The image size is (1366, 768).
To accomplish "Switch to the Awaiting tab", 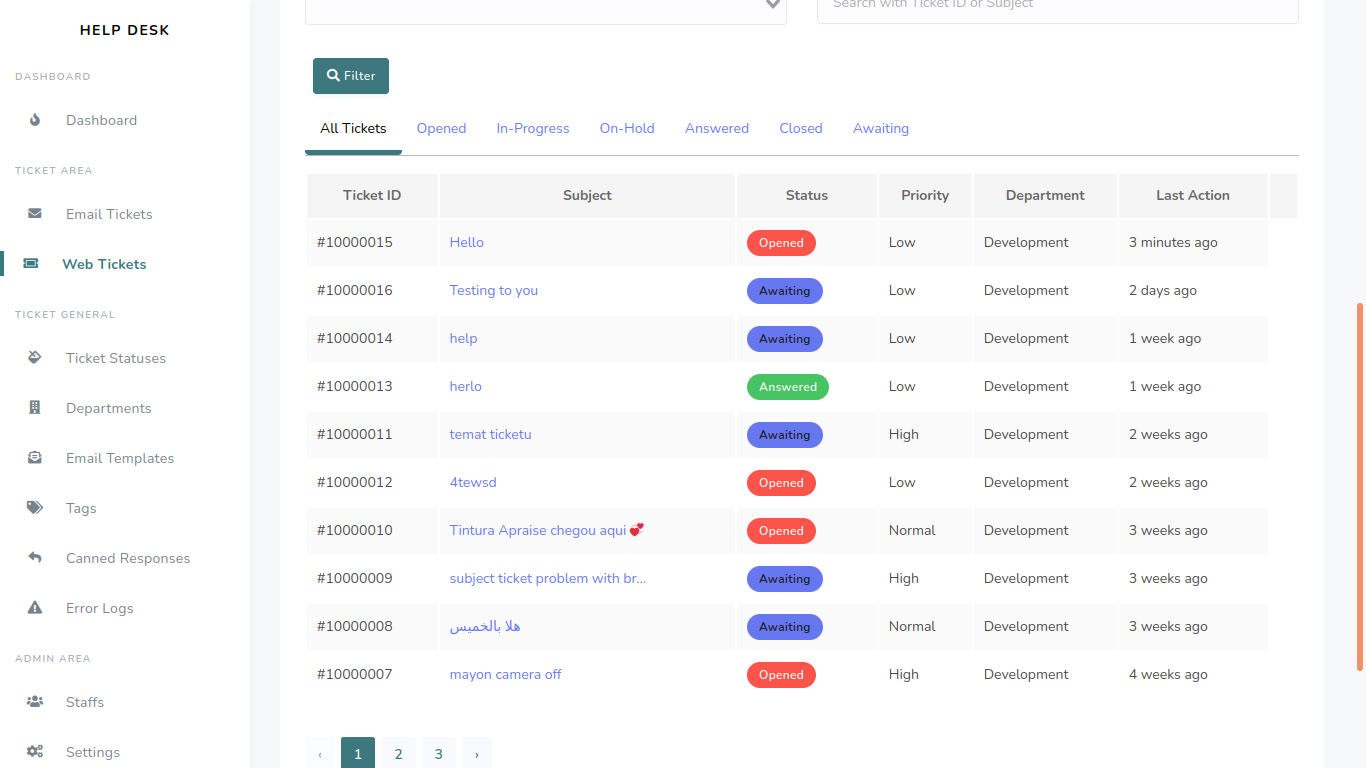I will click(880, 128).
